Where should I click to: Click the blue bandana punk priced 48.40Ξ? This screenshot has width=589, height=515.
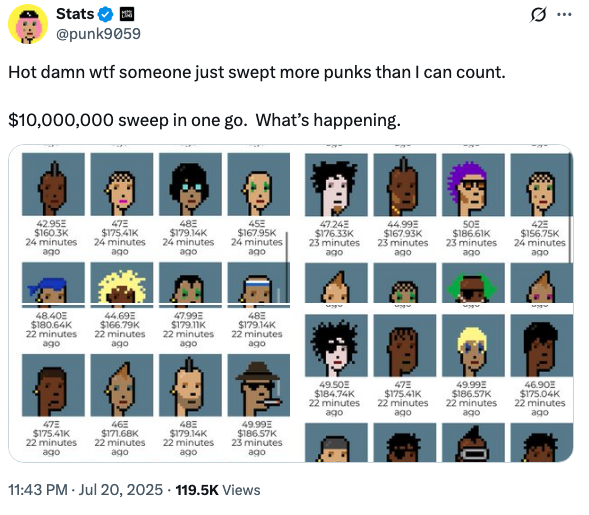point(53,283)
